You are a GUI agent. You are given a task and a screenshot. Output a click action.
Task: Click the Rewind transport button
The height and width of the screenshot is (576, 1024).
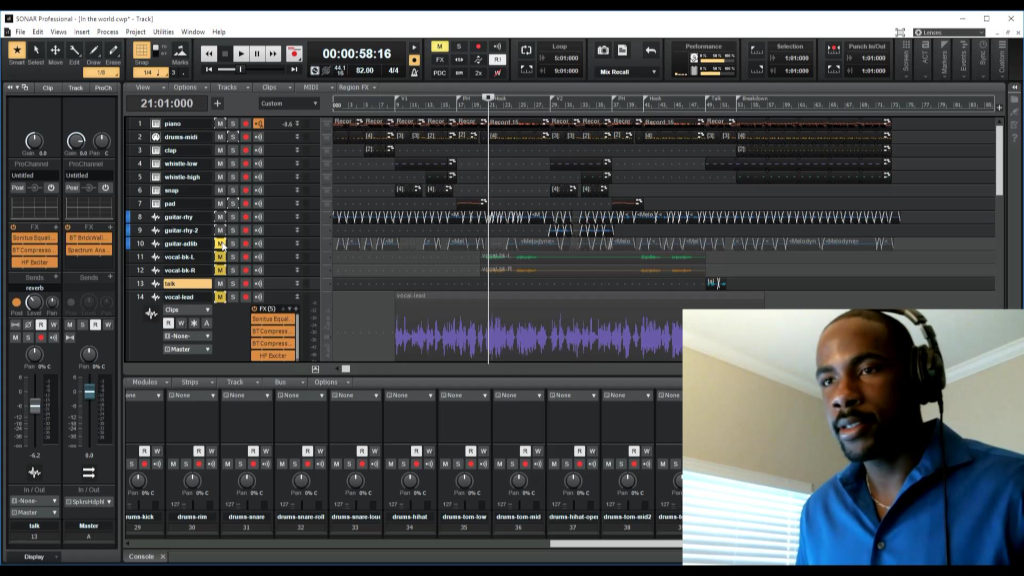pos(209,54)
